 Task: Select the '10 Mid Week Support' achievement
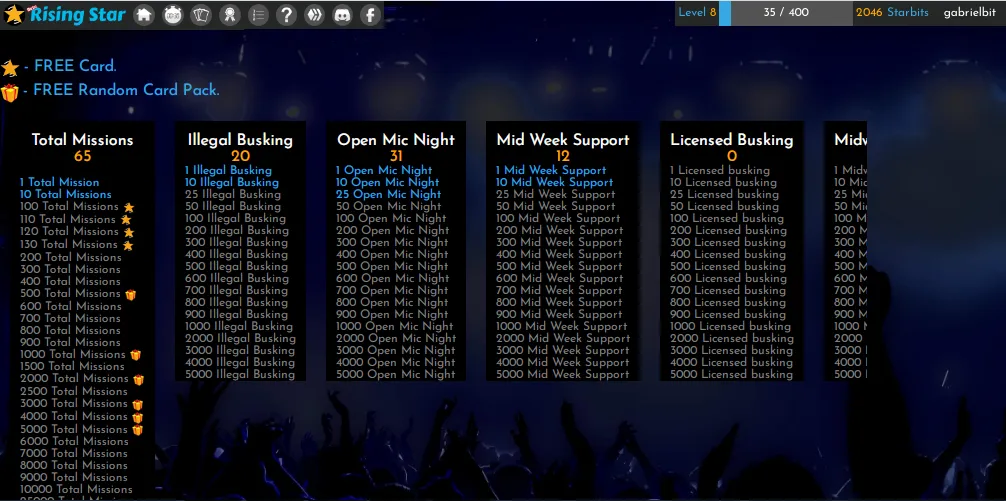click(554, 182)
